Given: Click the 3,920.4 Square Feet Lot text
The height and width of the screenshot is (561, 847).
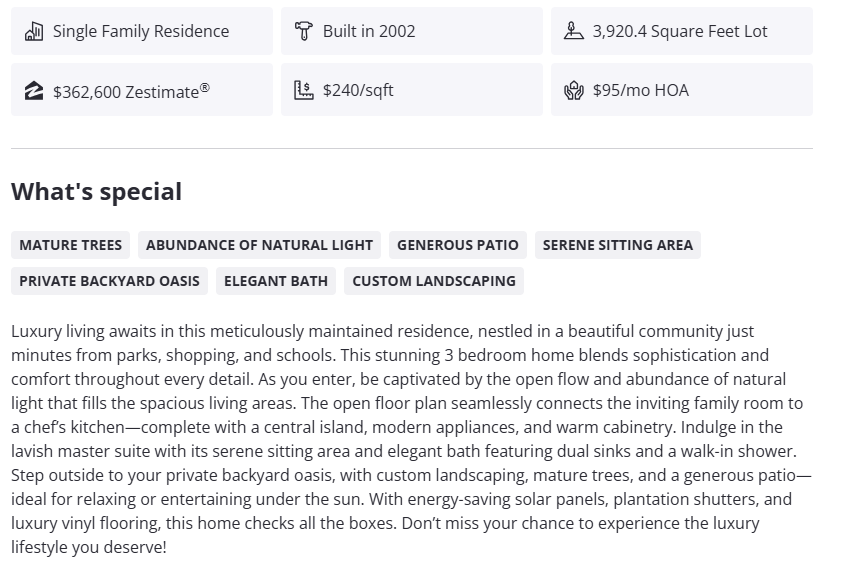Looking at the screenshot, I should [x=680, y=31].
